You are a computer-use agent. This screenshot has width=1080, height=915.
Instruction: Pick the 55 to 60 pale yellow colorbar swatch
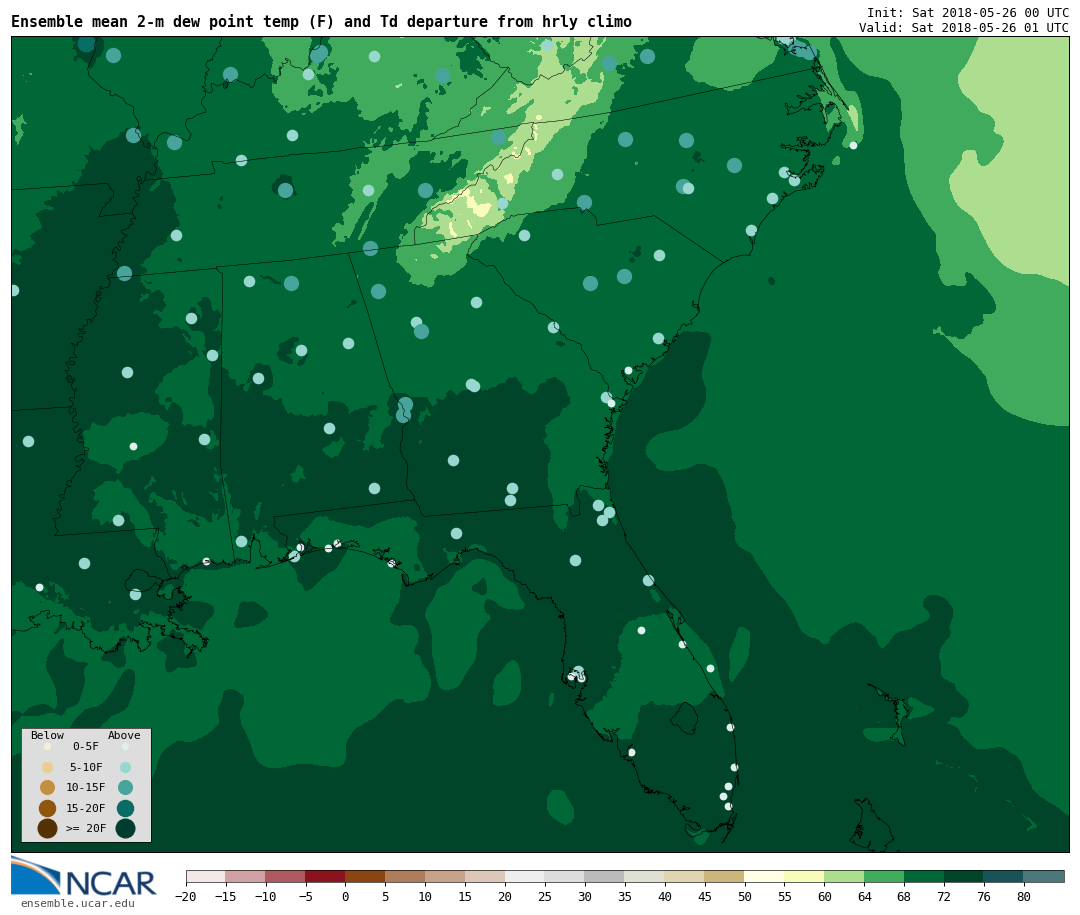tap(805, 877)
